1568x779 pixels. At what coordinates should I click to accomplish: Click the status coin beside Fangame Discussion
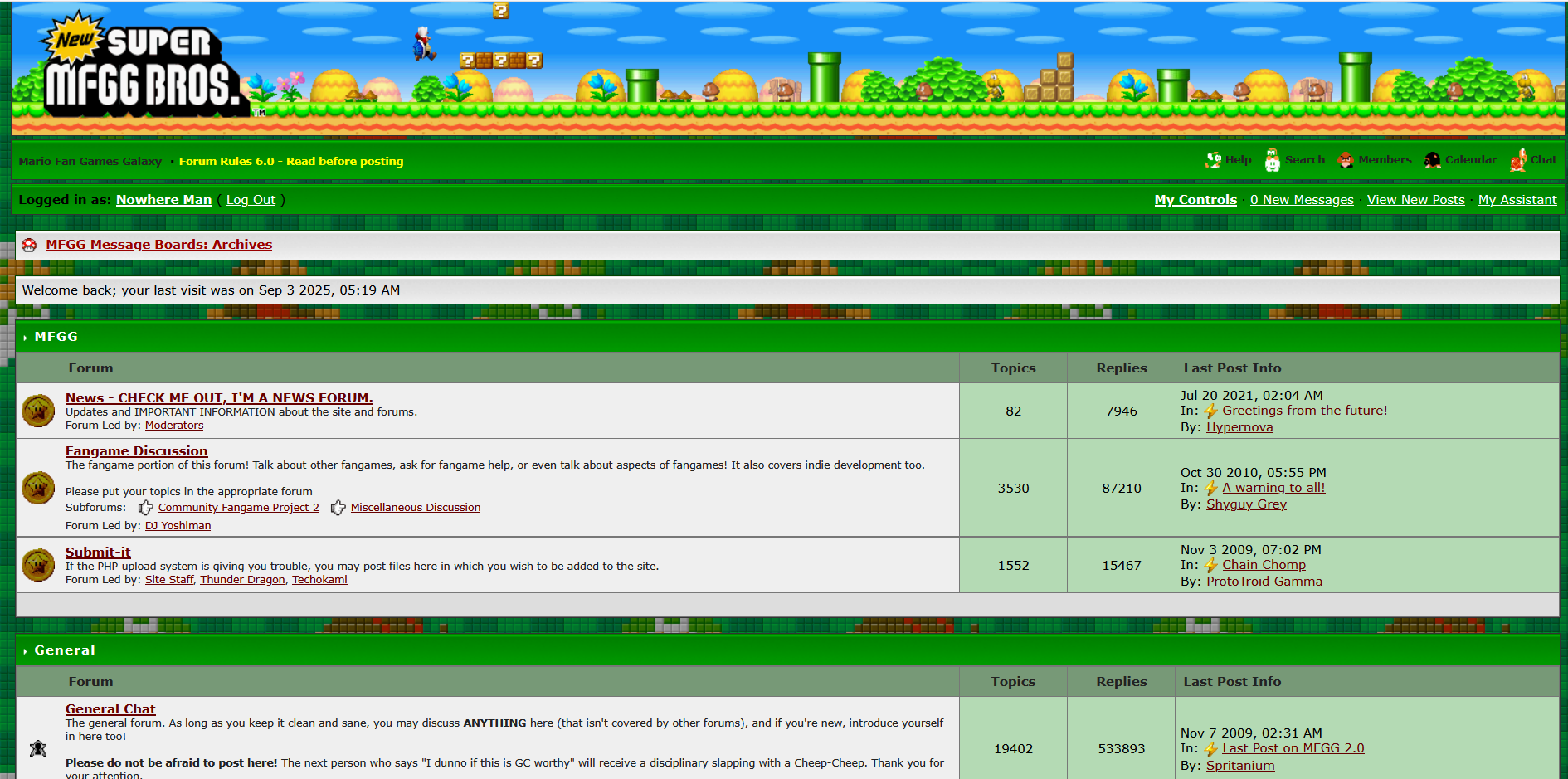pos(38,488)
